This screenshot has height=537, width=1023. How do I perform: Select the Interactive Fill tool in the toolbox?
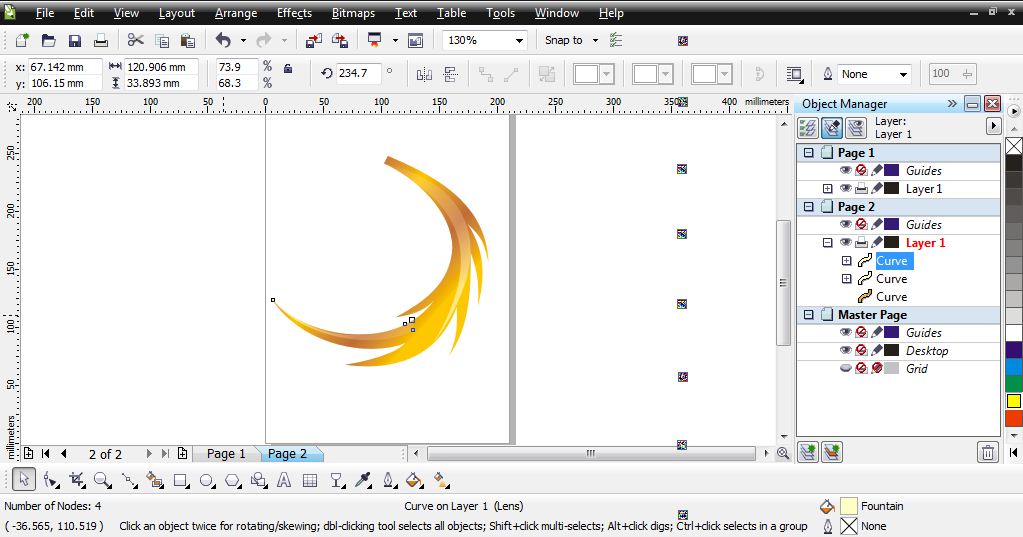441,481
